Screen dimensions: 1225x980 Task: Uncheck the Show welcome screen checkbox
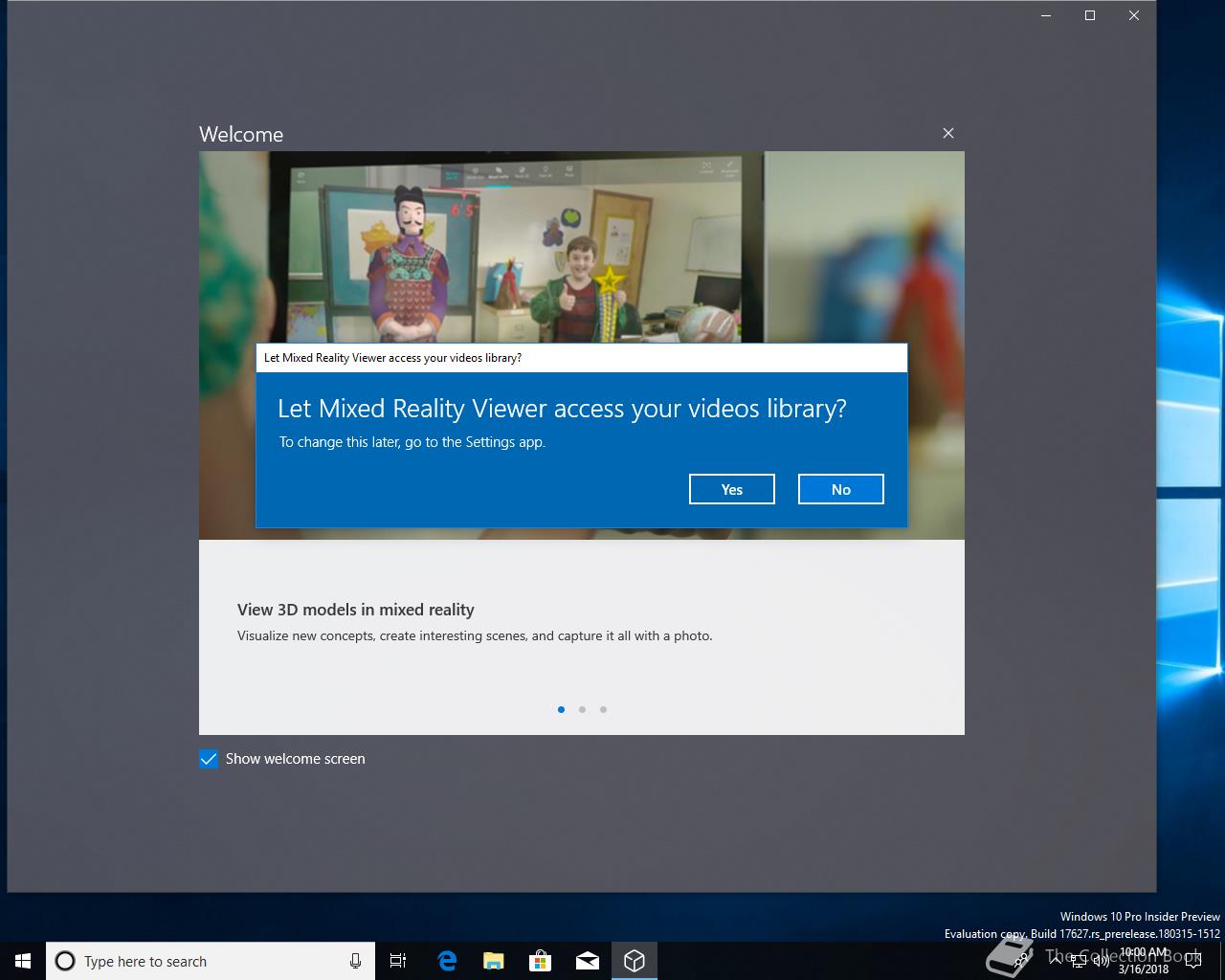click(209, 759)
